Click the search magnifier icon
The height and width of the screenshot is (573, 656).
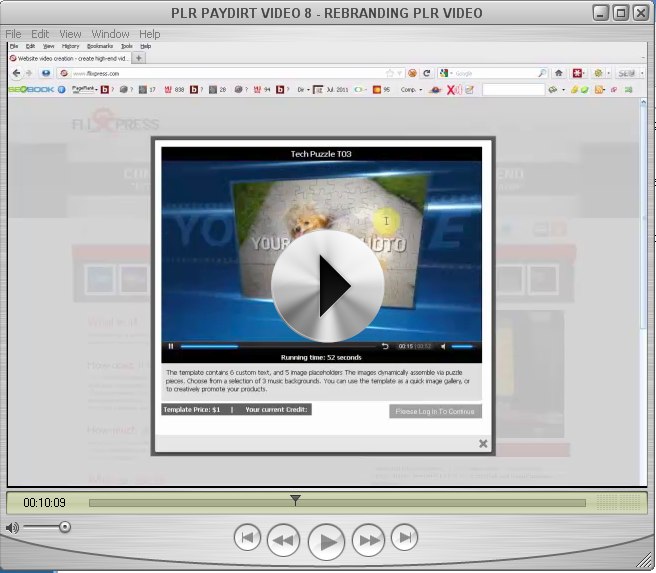pyautogui.click(x=542, y=73)
